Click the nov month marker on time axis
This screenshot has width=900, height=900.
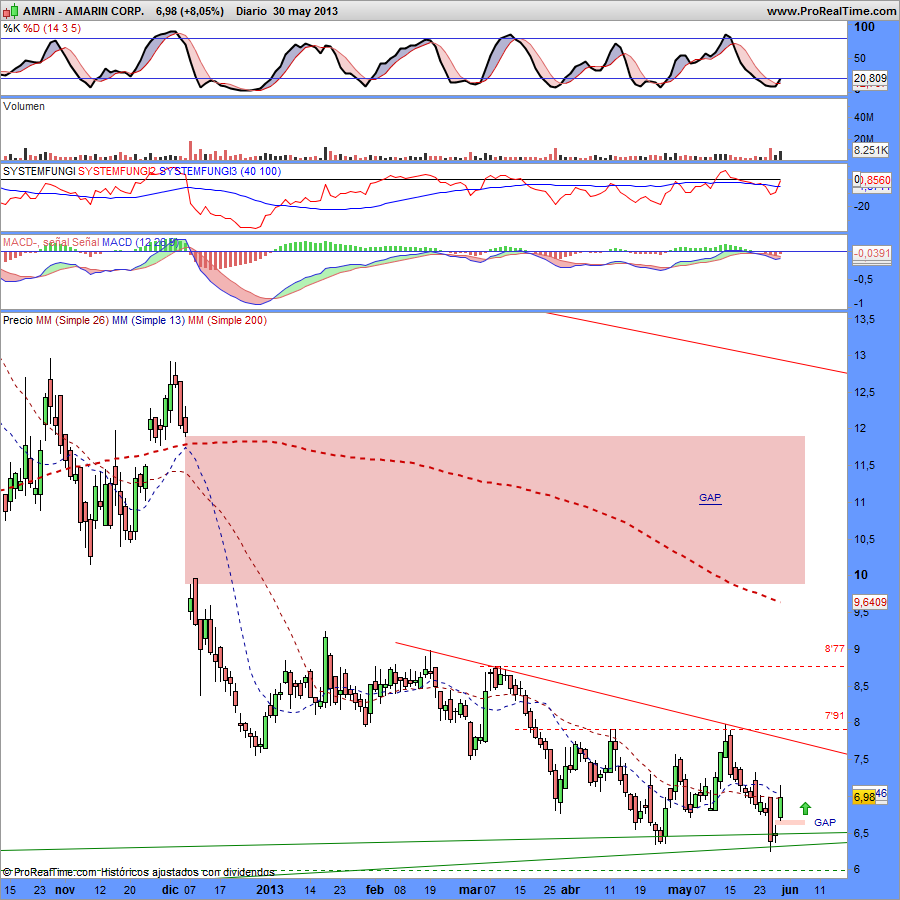pos(65,889)
